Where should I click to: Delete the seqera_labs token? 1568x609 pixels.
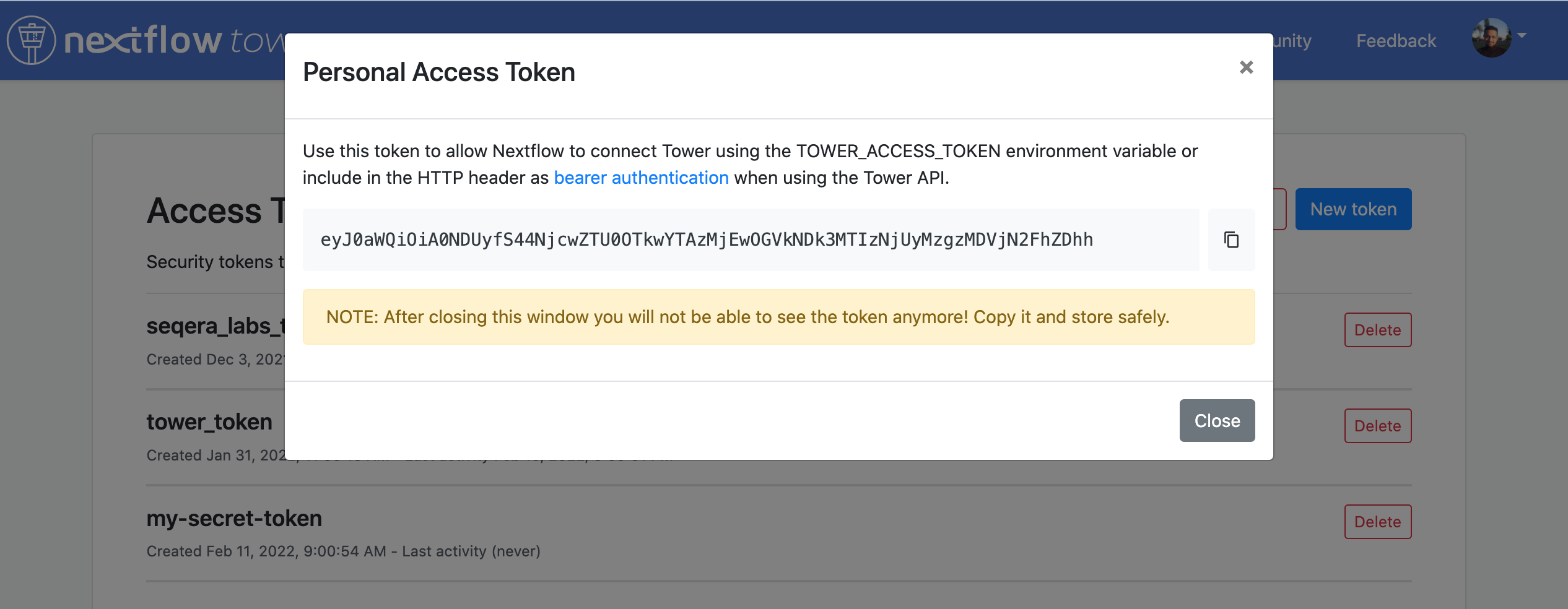pos(1378,330)
